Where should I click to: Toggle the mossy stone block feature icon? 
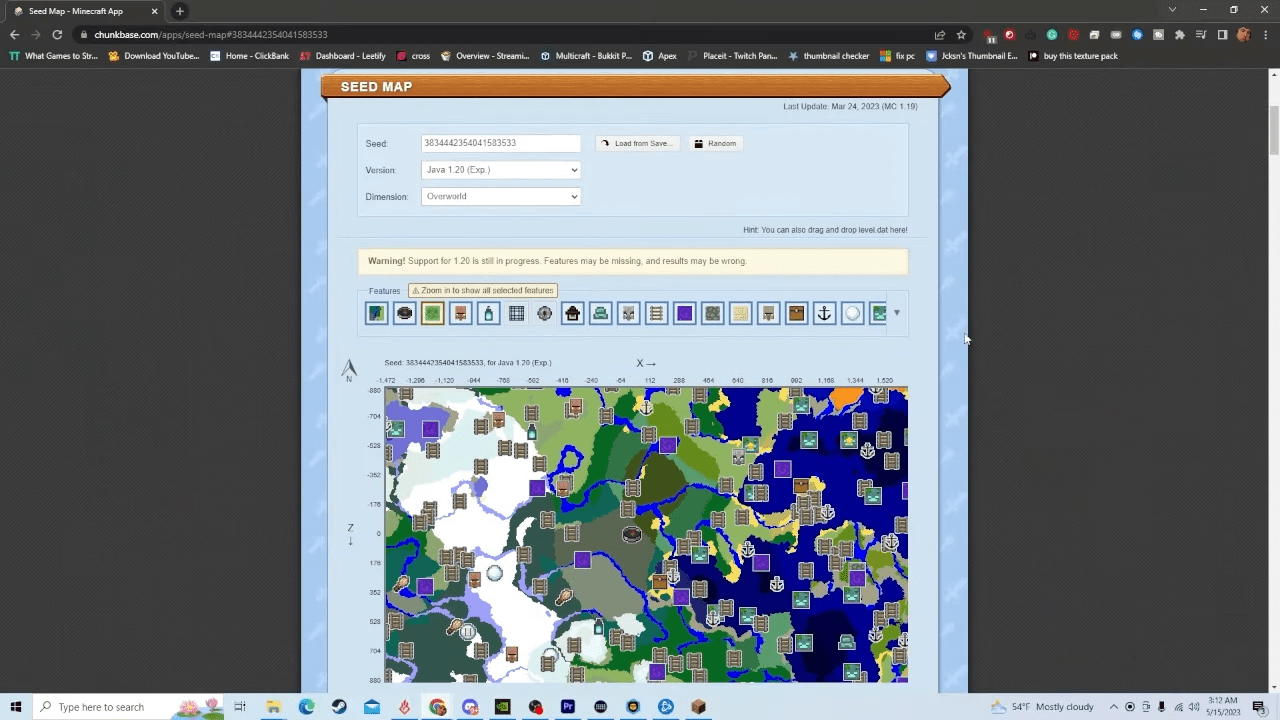coord(712,314)
